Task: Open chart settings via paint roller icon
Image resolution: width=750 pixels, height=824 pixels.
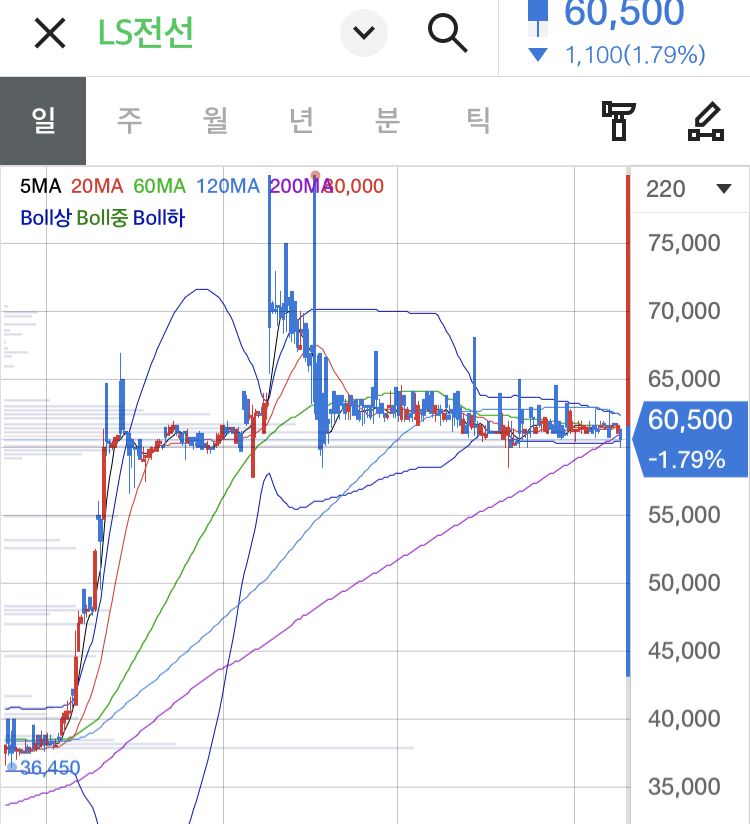Action: (619, 121)
